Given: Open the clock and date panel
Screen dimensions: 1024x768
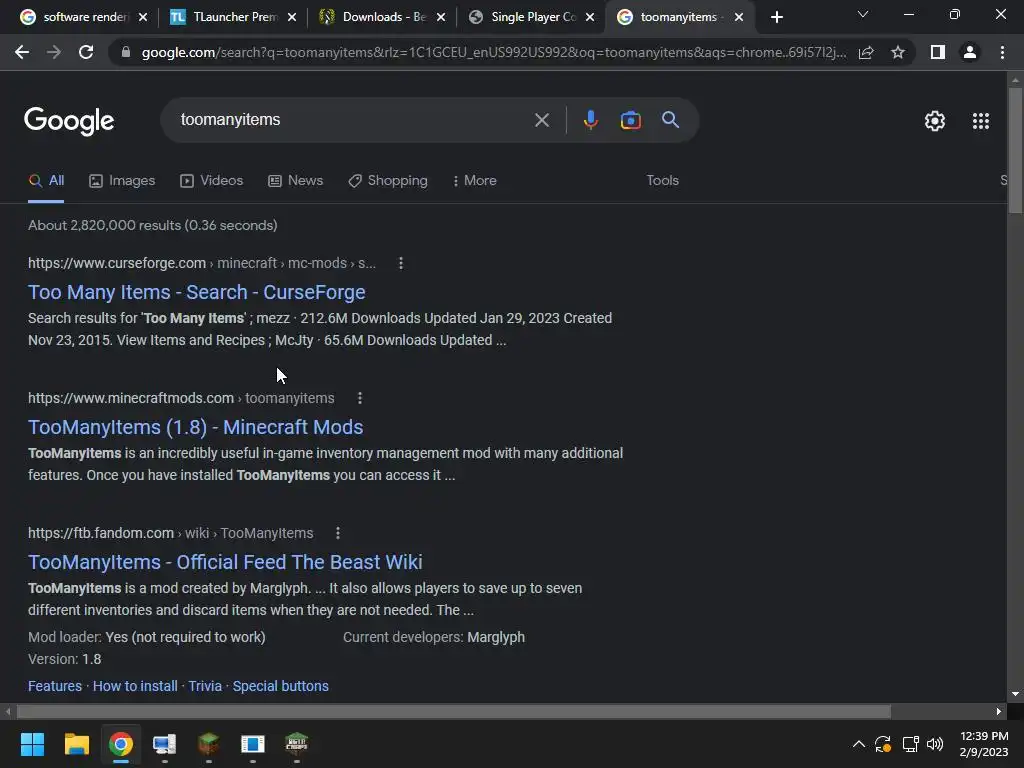Looking at the screenshot, I should coord(984,744).
